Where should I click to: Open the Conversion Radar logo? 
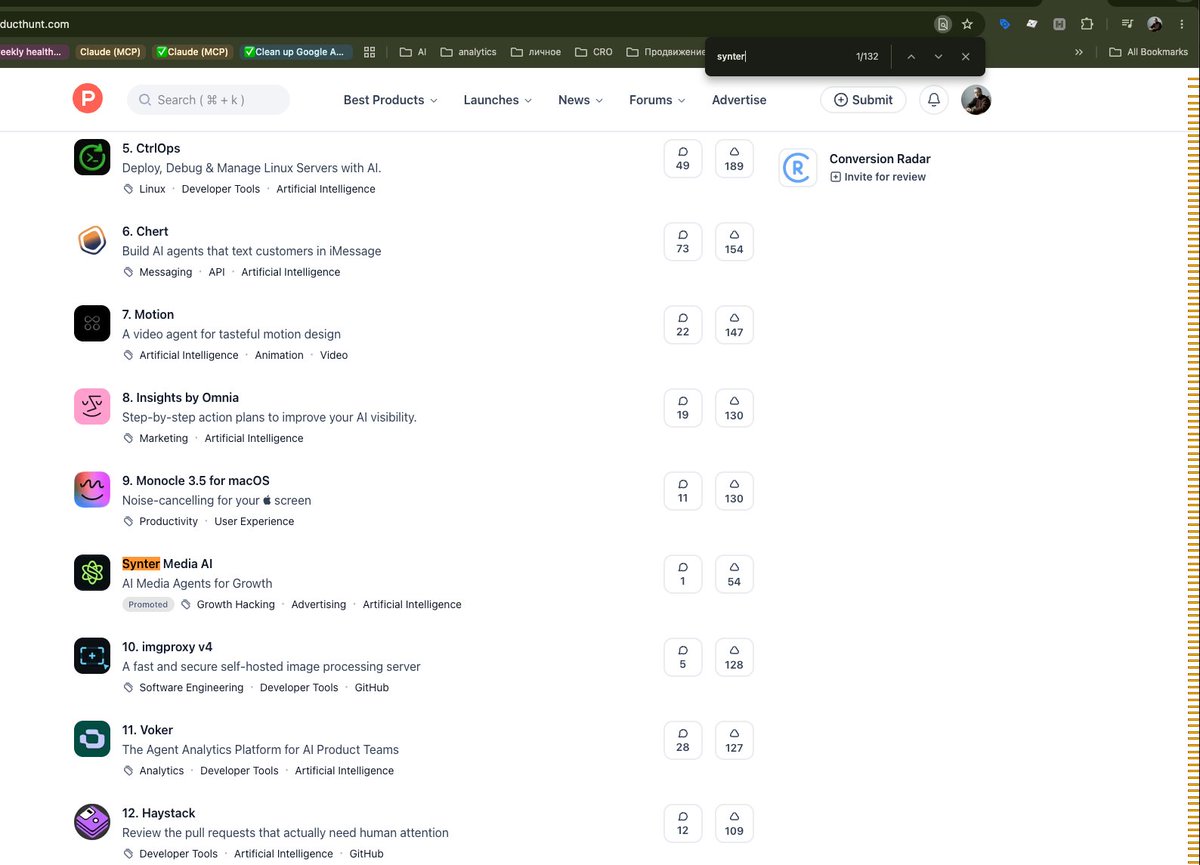point(798,168)
